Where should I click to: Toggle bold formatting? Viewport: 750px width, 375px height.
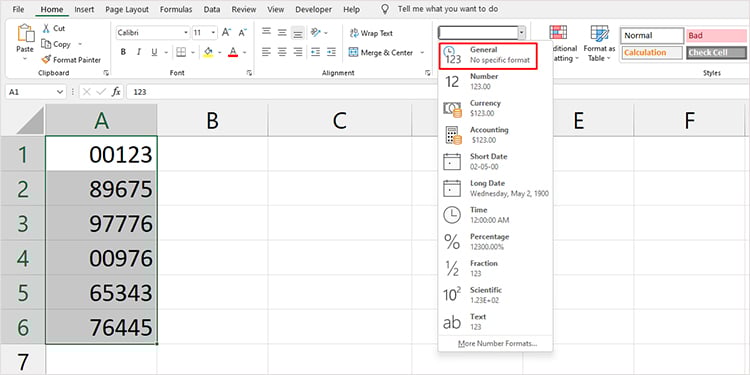(x=123, y=52)
